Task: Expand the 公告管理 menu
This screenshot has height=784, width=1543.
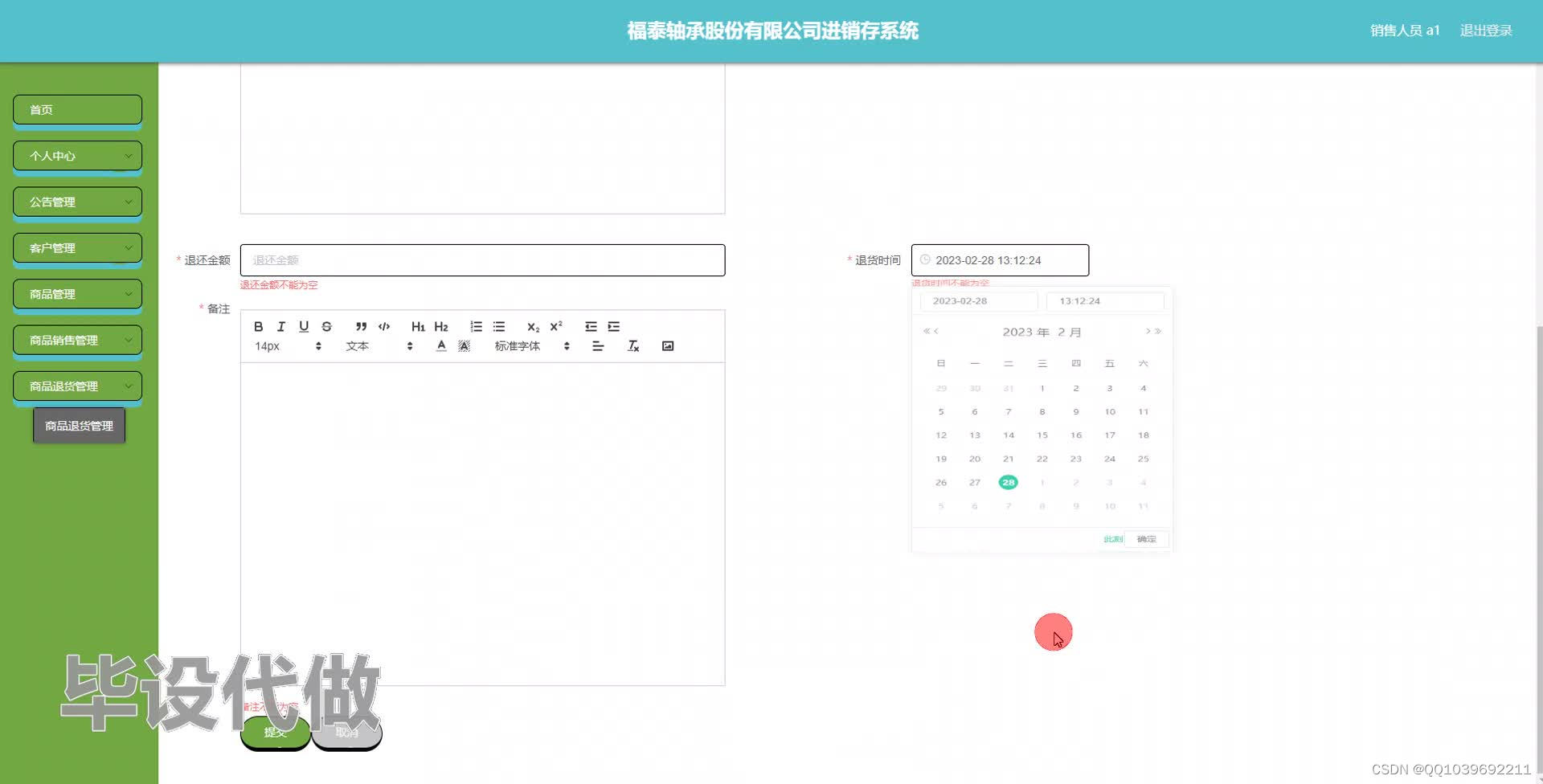Action: [x=77, y=202]
